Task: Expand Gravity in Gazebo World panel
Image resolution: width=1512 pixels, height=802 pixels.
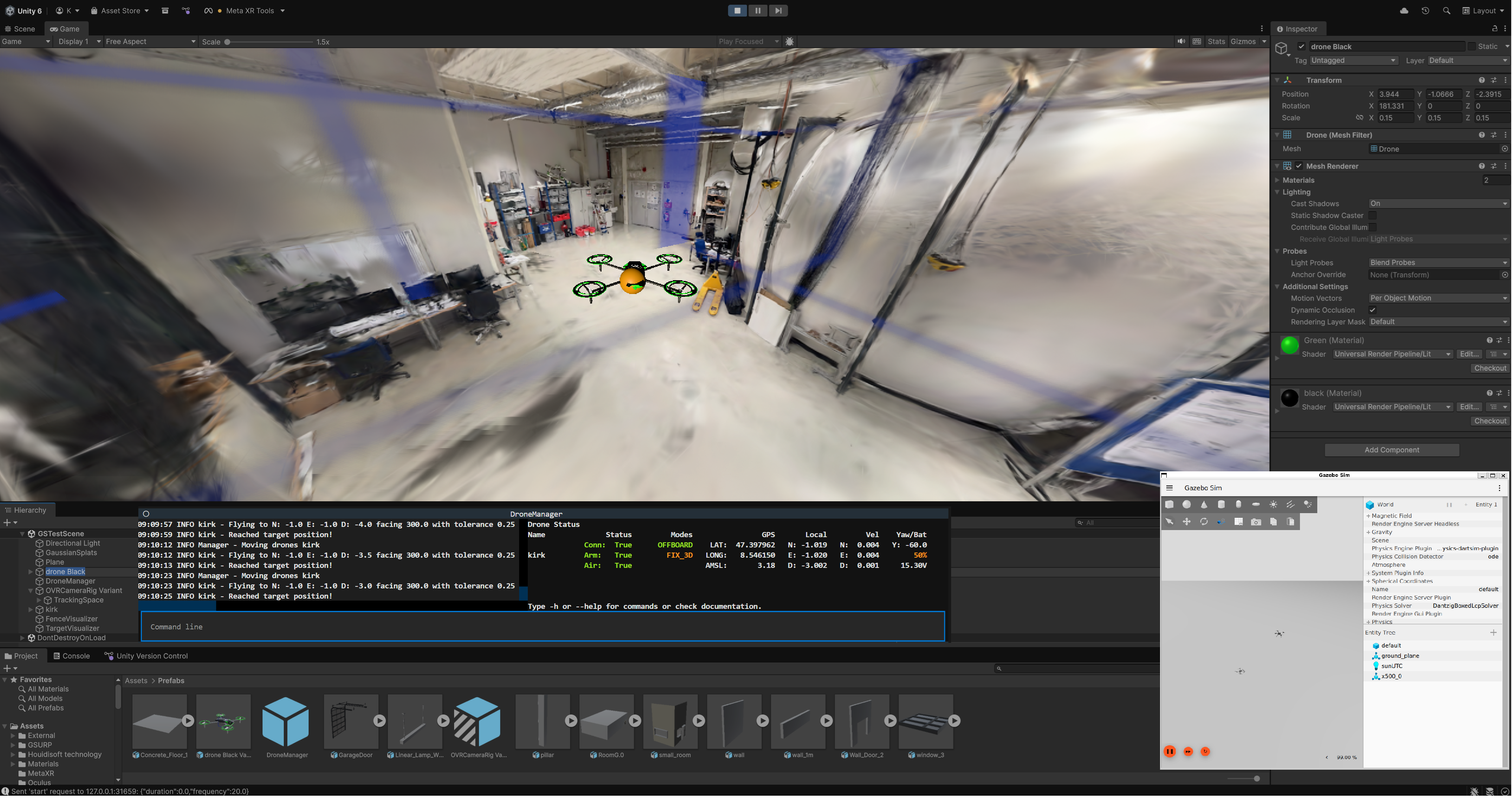Action: (x=1368, y=532)
